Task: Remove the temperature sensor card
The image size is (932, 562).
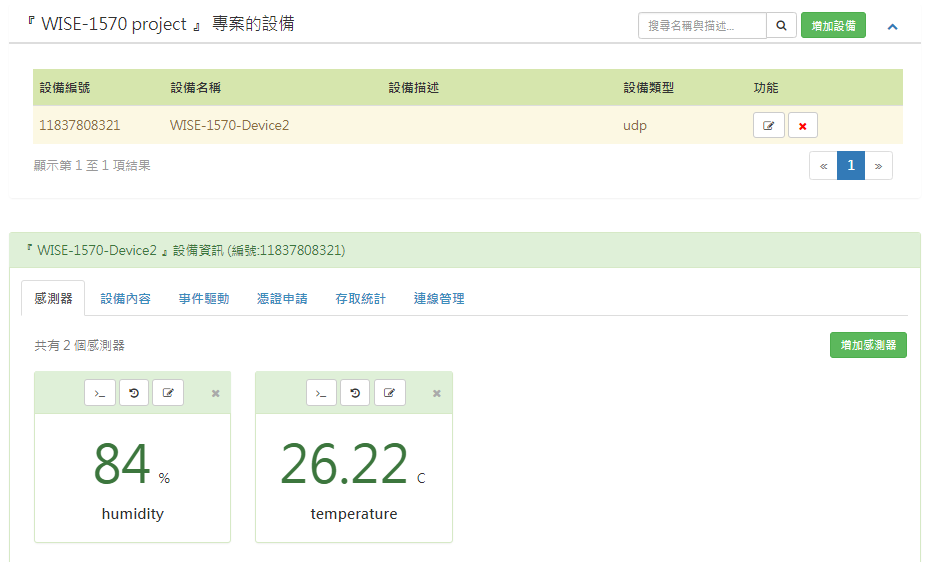Action: 436,393
